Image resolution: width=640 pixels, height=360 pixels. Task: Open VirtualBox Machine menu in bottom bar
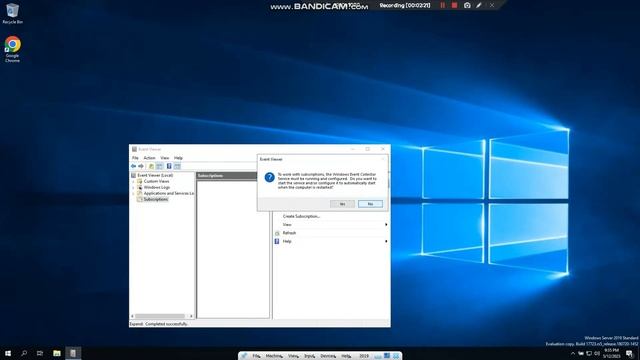(x=274, y=356)
